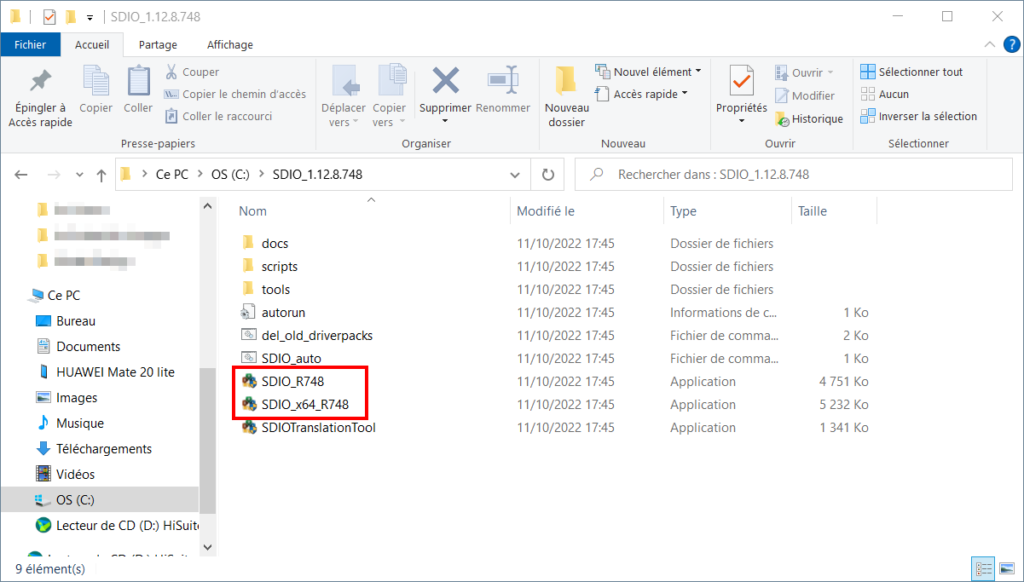Screen dimensions: 1024x582
Task: Open the Déplacer vers menu
Action: point(344,97)
